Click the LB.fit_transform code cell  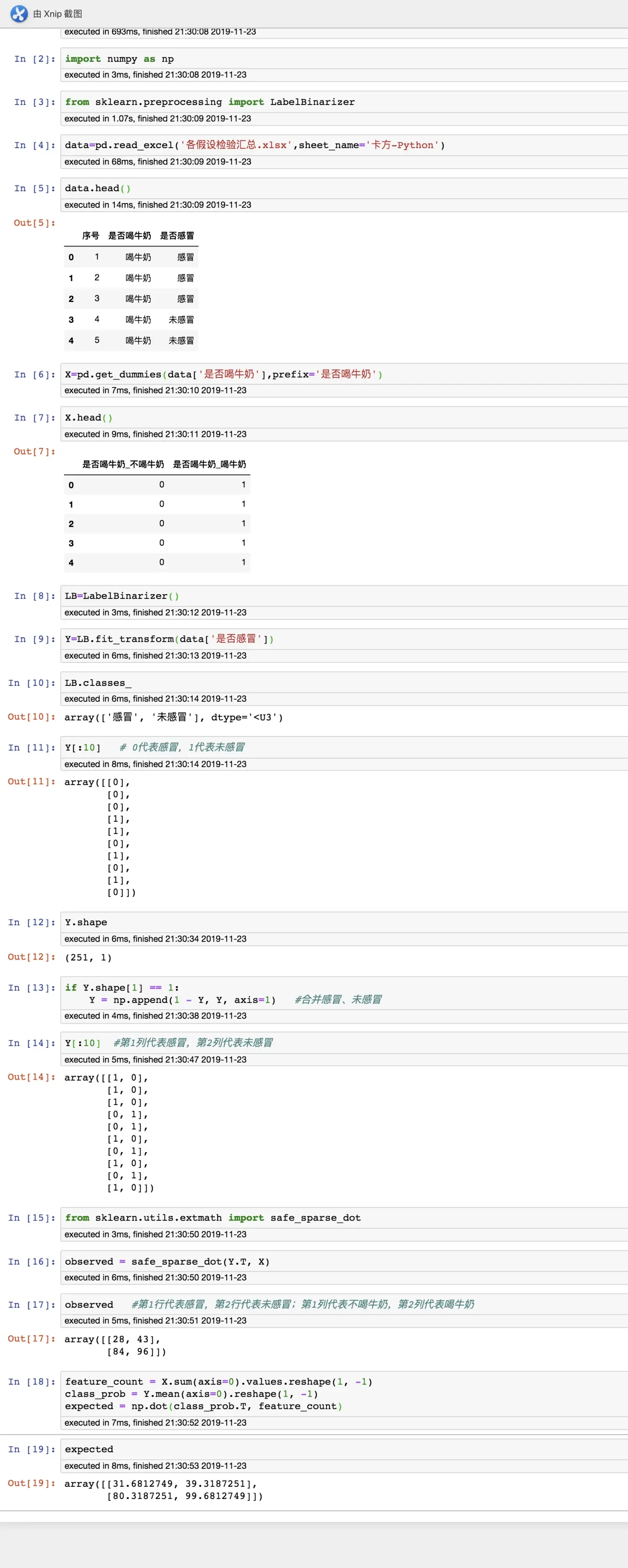(344, 639)
